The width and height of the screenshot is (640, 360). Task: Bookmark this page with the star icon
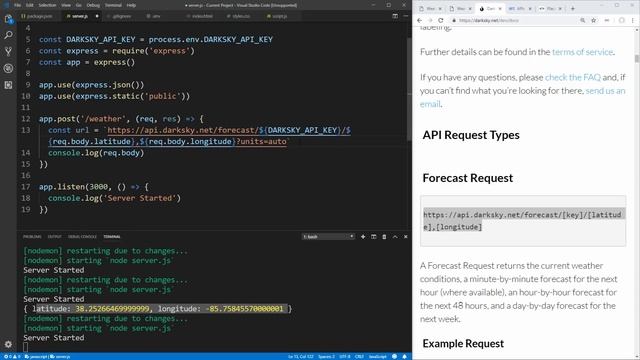[593, 20]
